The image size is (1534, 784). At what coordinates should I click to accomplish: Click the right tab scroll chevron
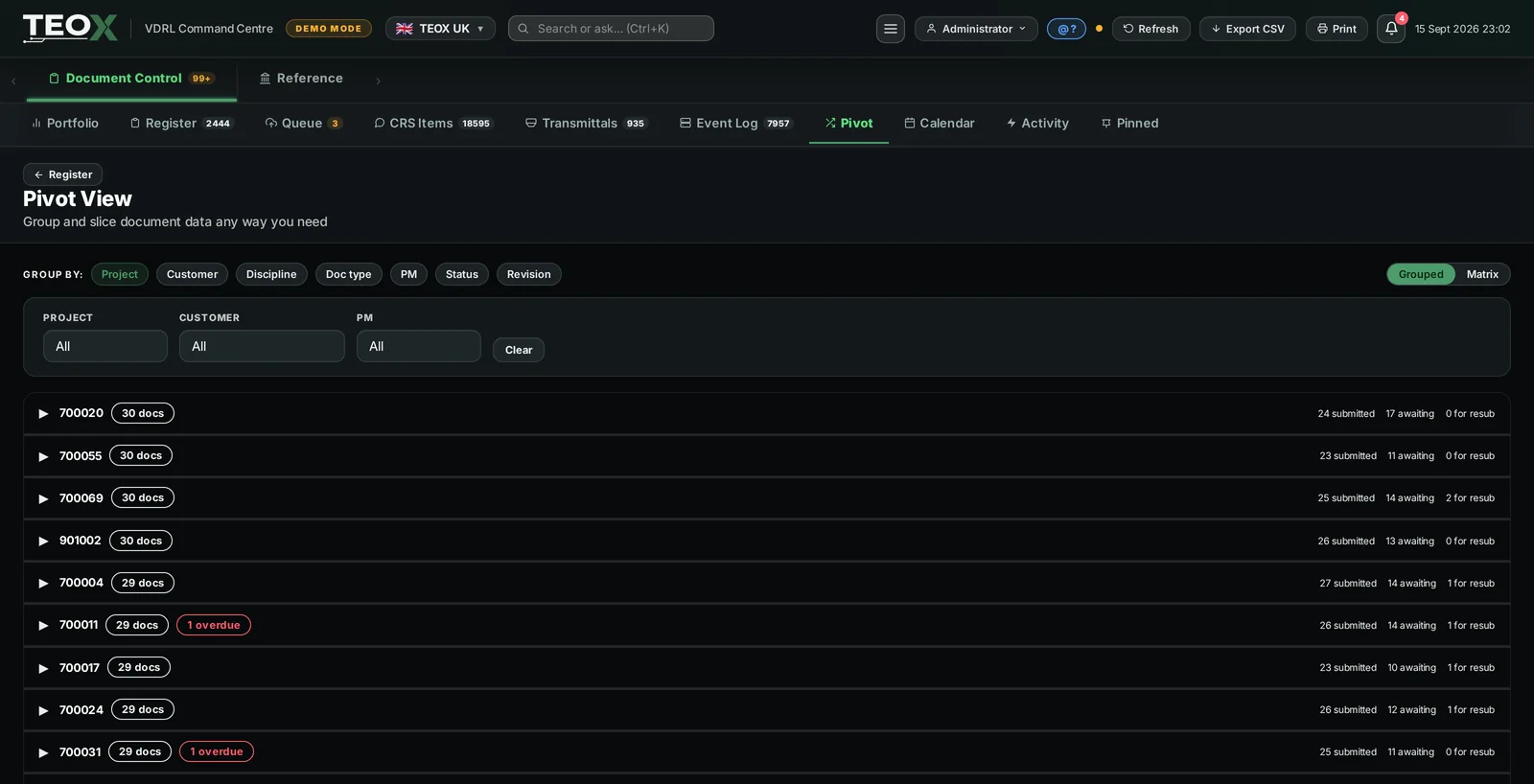tap(378, 81)
